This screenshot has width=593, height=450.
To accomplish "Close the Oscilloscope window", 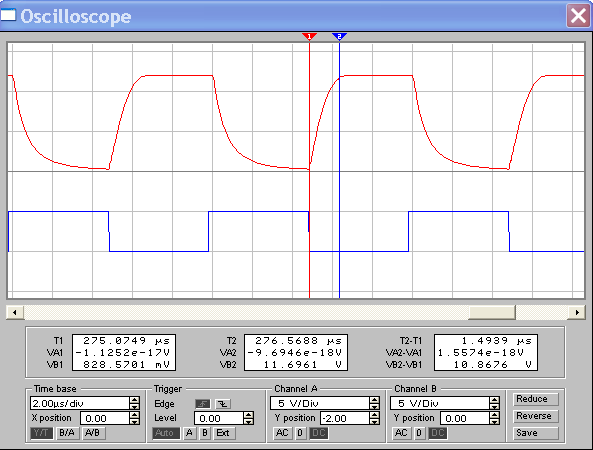I will click(578, 16).
